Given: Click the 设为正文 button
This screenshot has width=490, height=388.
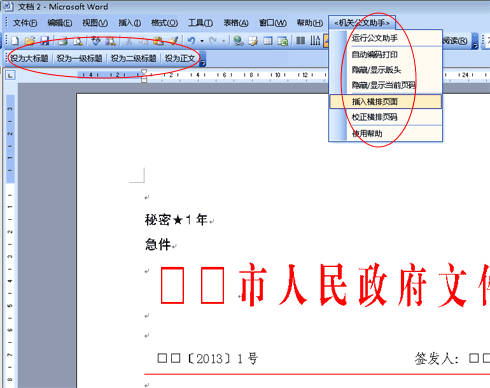Looking at the screenshot, I should tap(180, 58).
